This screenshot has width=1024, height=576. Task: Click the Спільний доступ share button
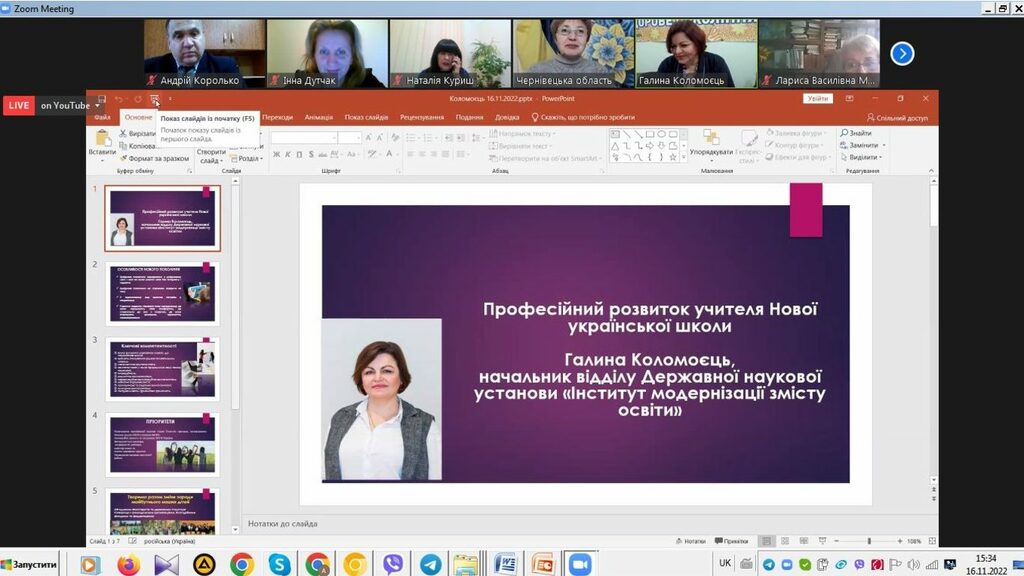[x=896, y=117]
